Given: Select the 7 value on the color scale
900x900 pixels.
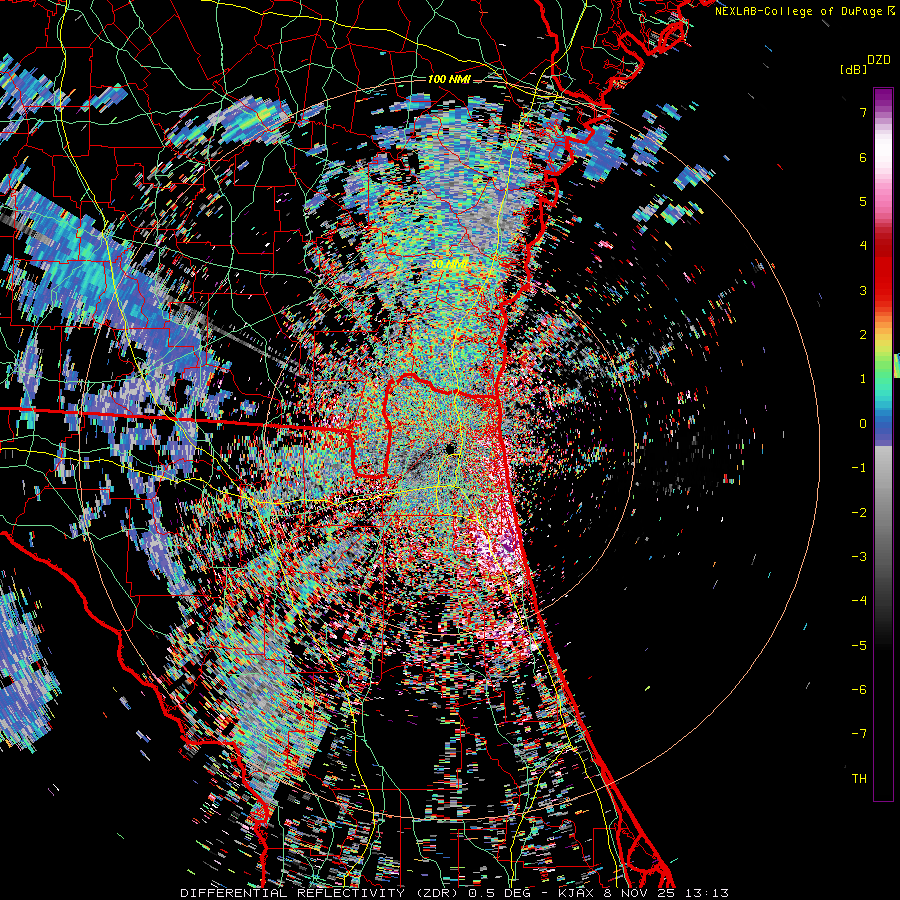Looking at the screenshot, I should tap(863, 112).
